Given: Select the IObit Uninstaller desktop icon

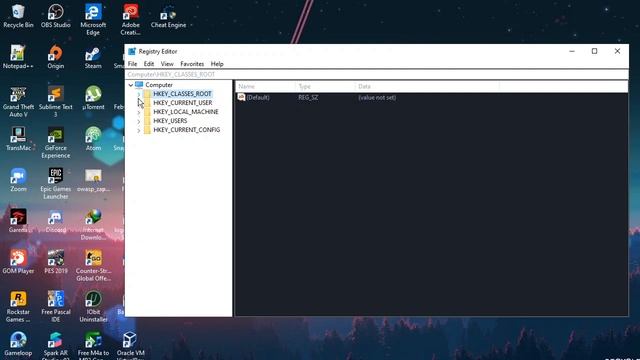Looking at the screenshot, I should coord(93,307).
